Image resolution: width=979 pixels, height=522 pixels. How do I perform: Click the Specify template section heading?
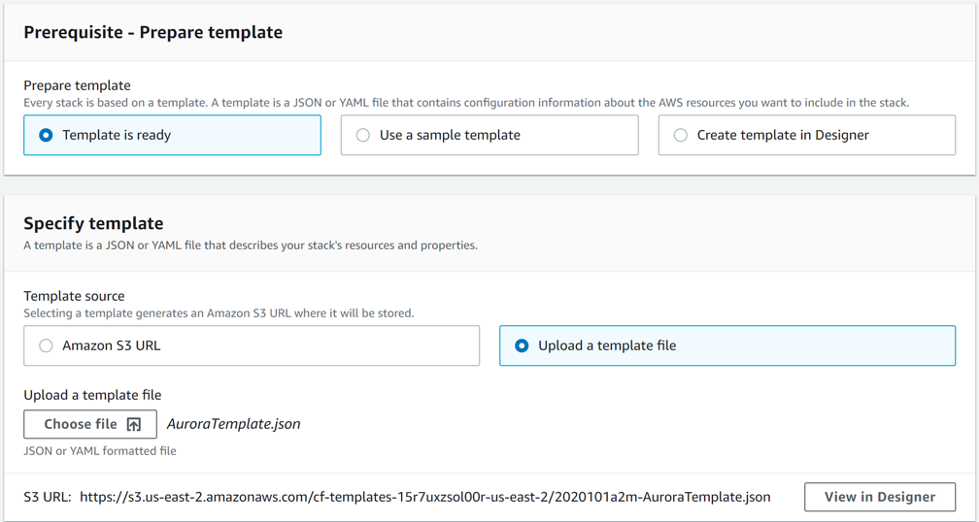tap(94, 223)
